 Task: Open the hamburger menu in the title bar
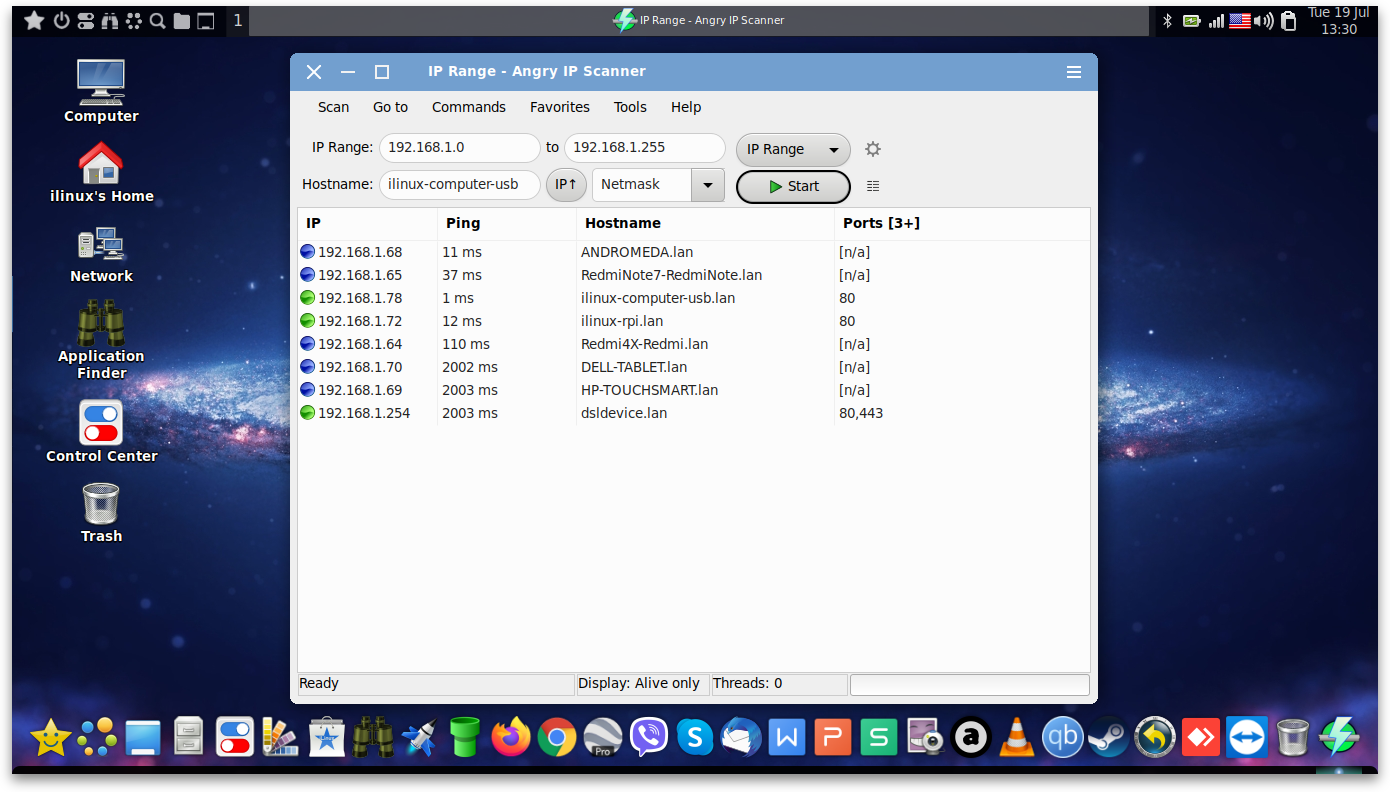tap(1074, 72)
